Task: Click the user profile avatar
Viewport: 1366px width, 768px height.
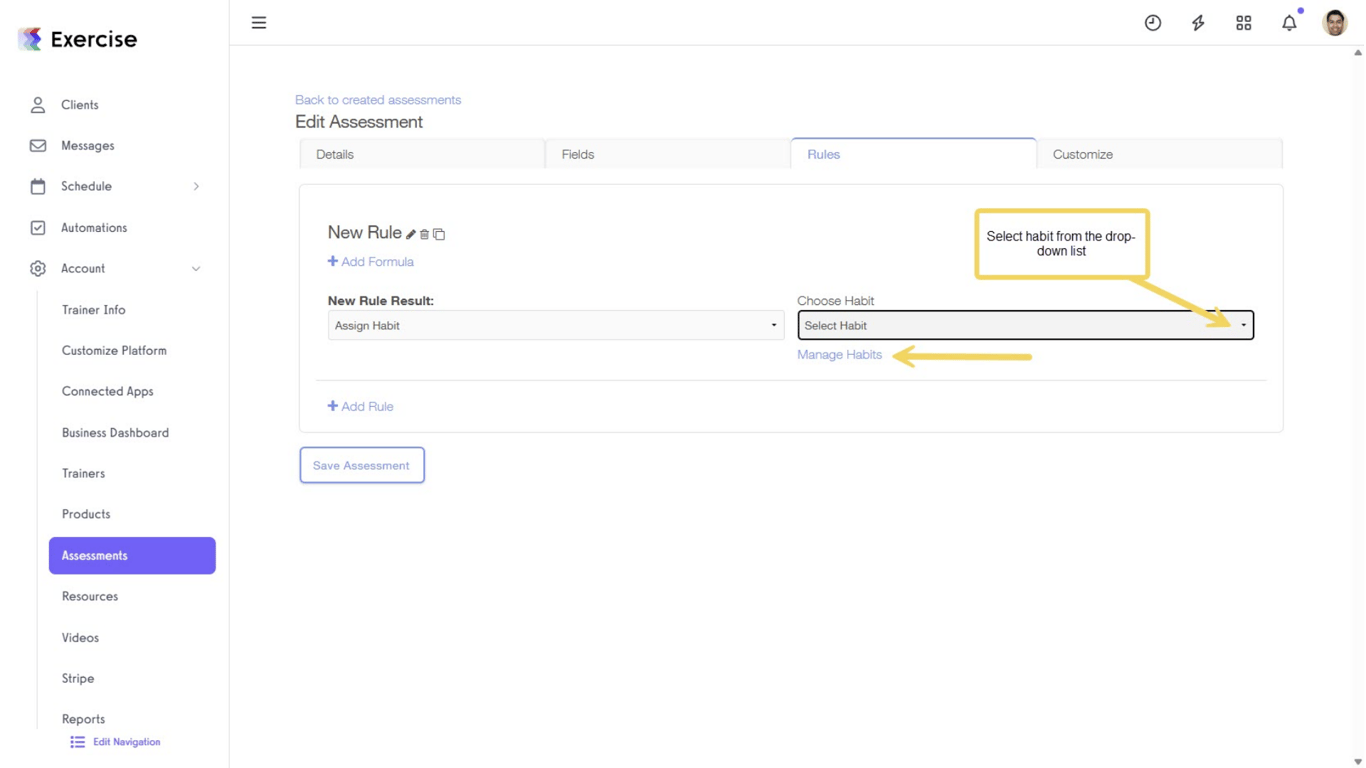Action: (1335, 23)
